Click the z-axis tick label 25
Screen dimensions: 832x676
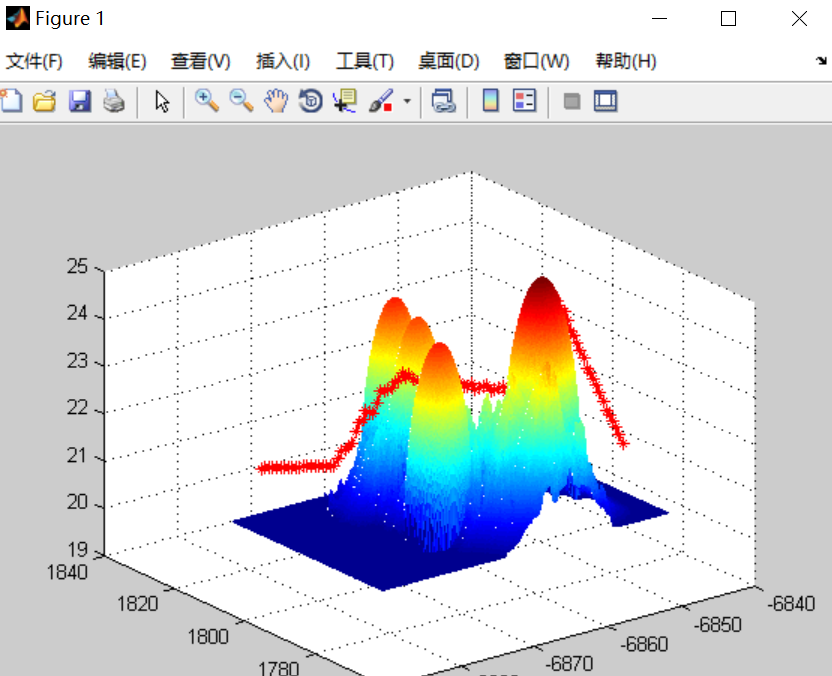77,266
